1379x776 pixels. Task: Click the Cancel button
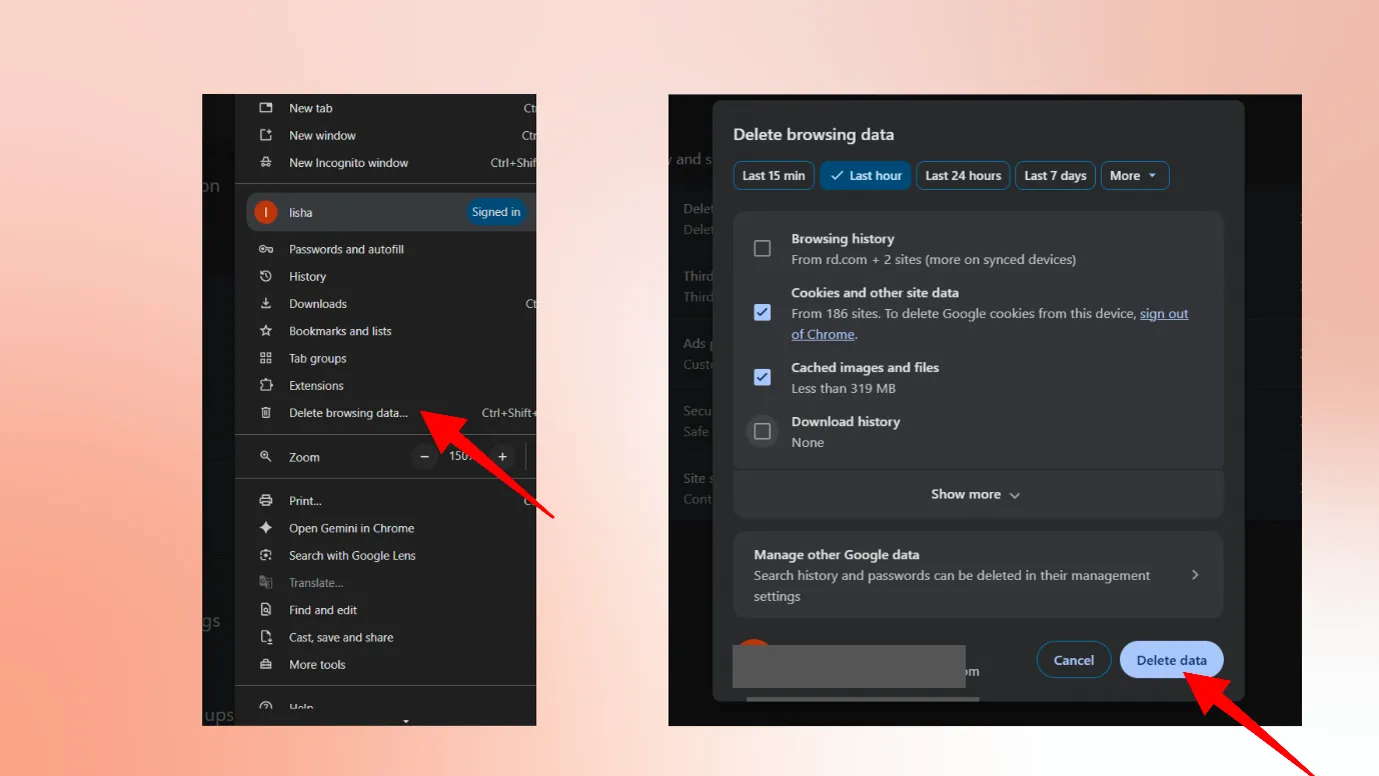(1074, 660)
